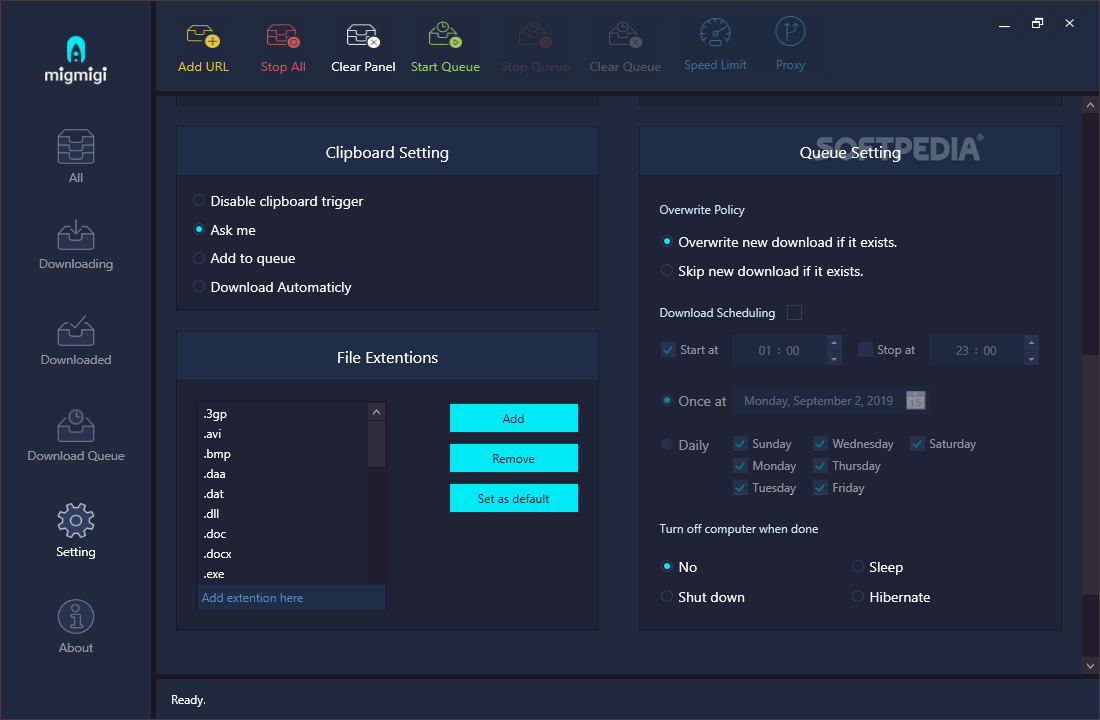Open the 'Once at' date picker
The image size is (1100, 720).
916,400
